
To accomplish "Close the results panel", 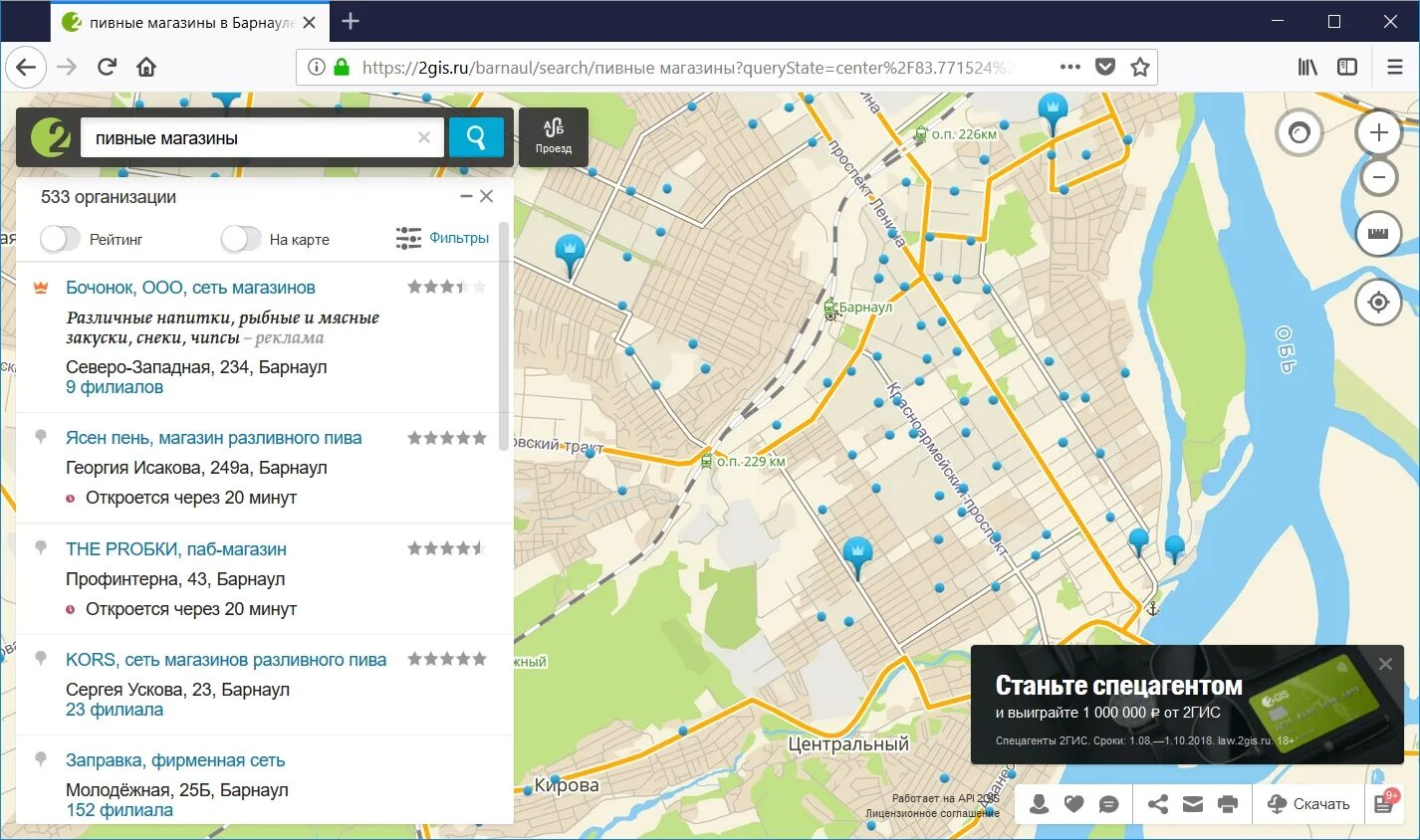I will point(486,196).
